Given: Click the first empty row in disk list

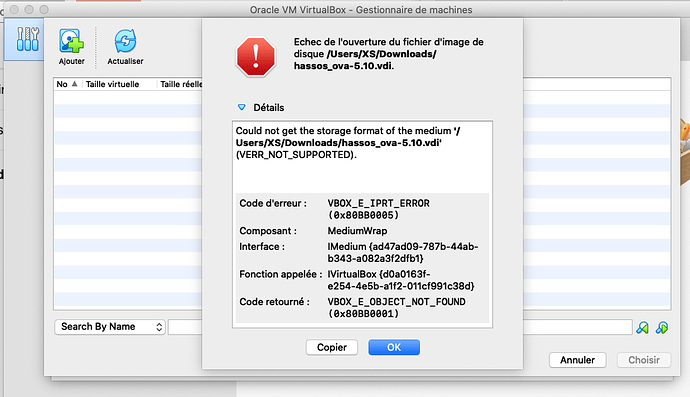Looking at the screenshot, I should (128, 97).
